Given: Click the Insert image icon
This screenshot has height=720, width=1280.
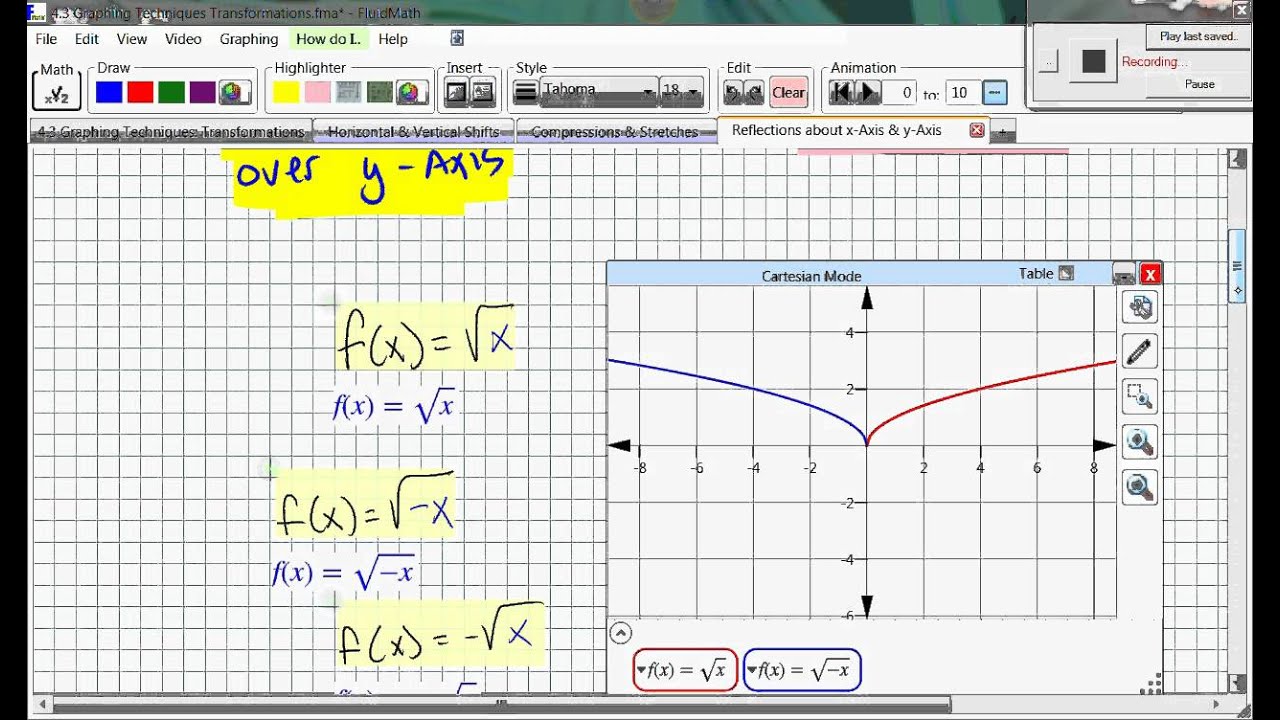Looking at the screenshot, I should click(456, 93).
